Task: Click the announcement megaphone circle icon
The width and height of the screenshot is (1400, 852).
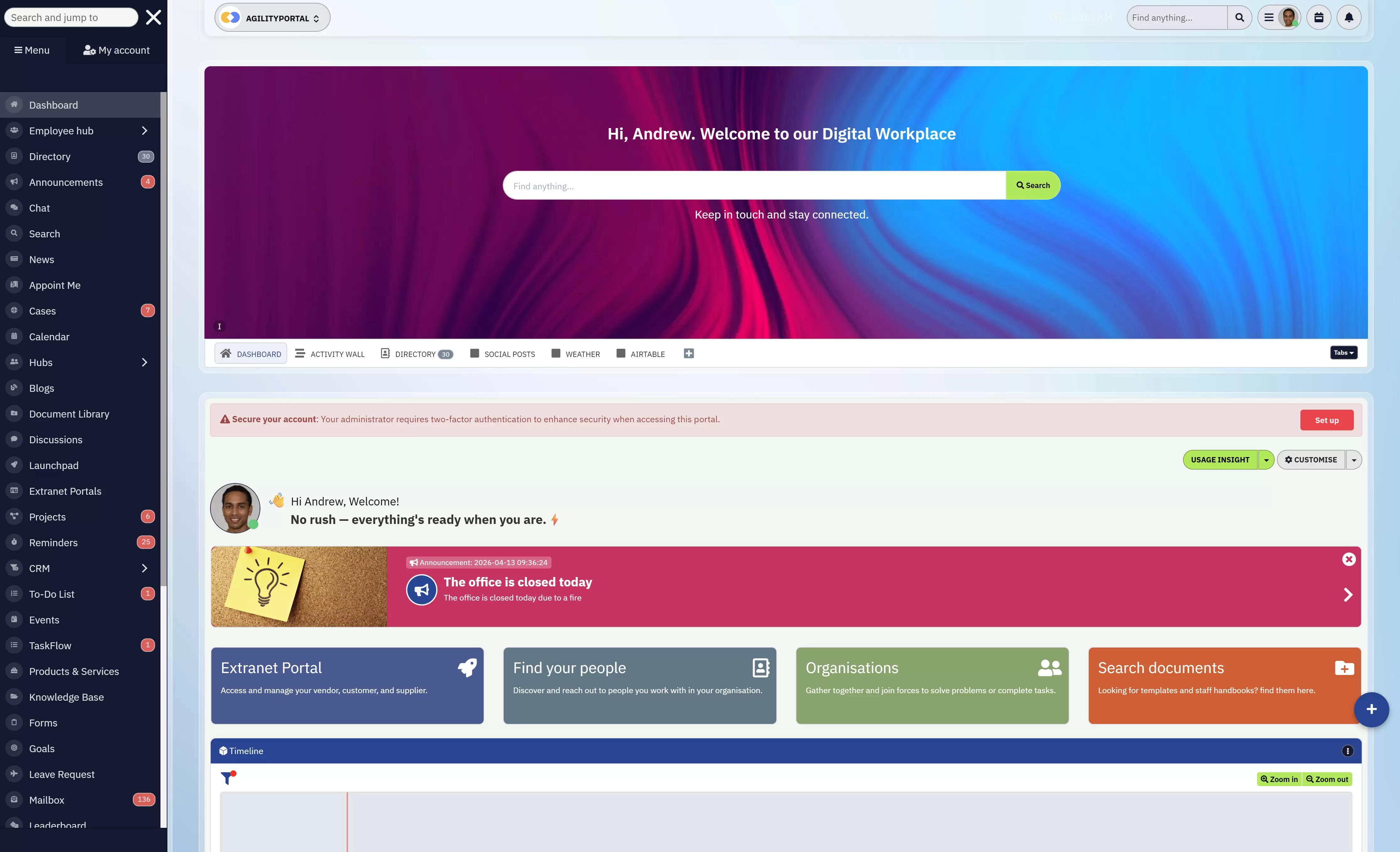Action: click(x=421, y=590)
